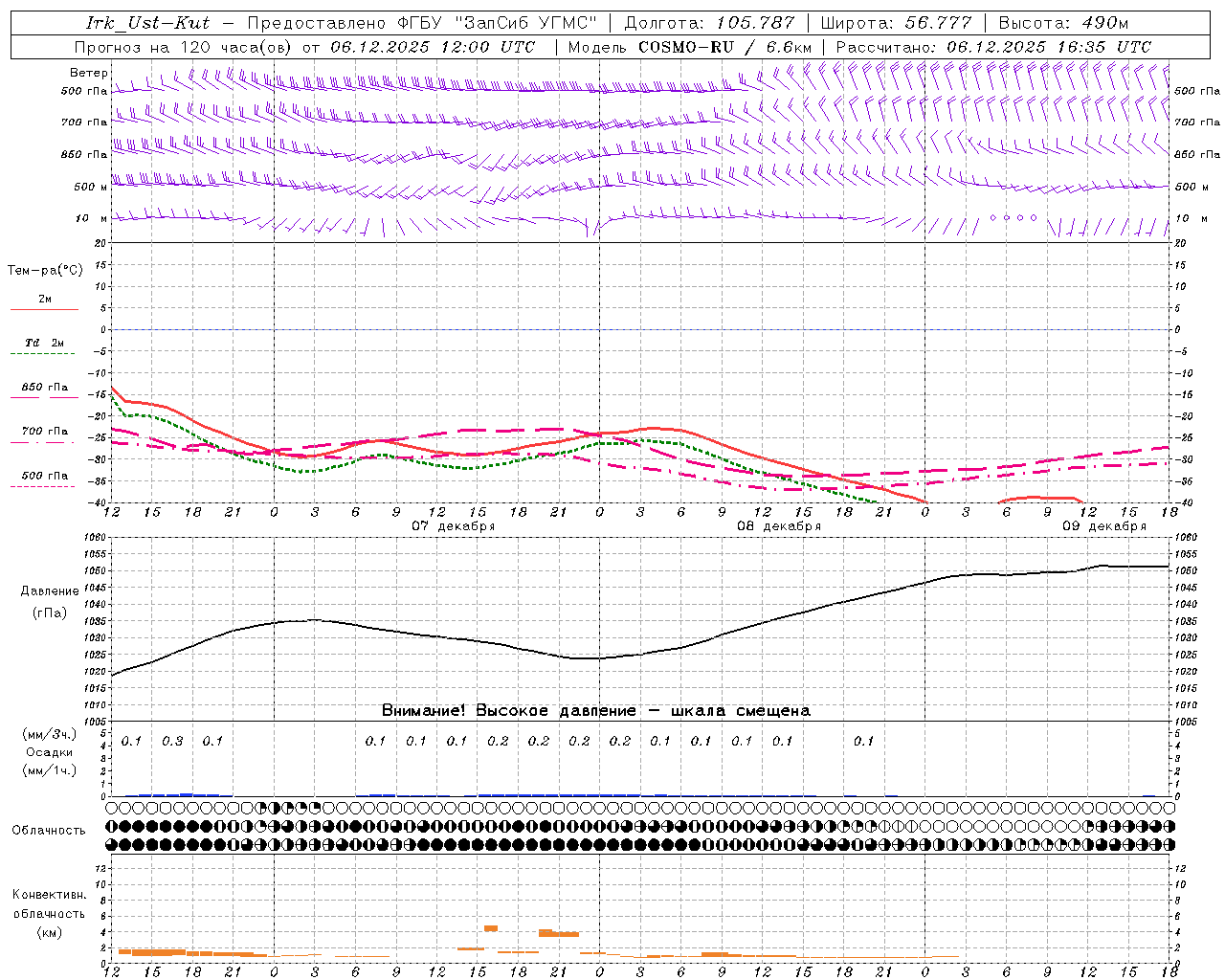1225x980 pixels.
Task: Click the blue 2м temperature legend line
Action: (x=44, y=309)
